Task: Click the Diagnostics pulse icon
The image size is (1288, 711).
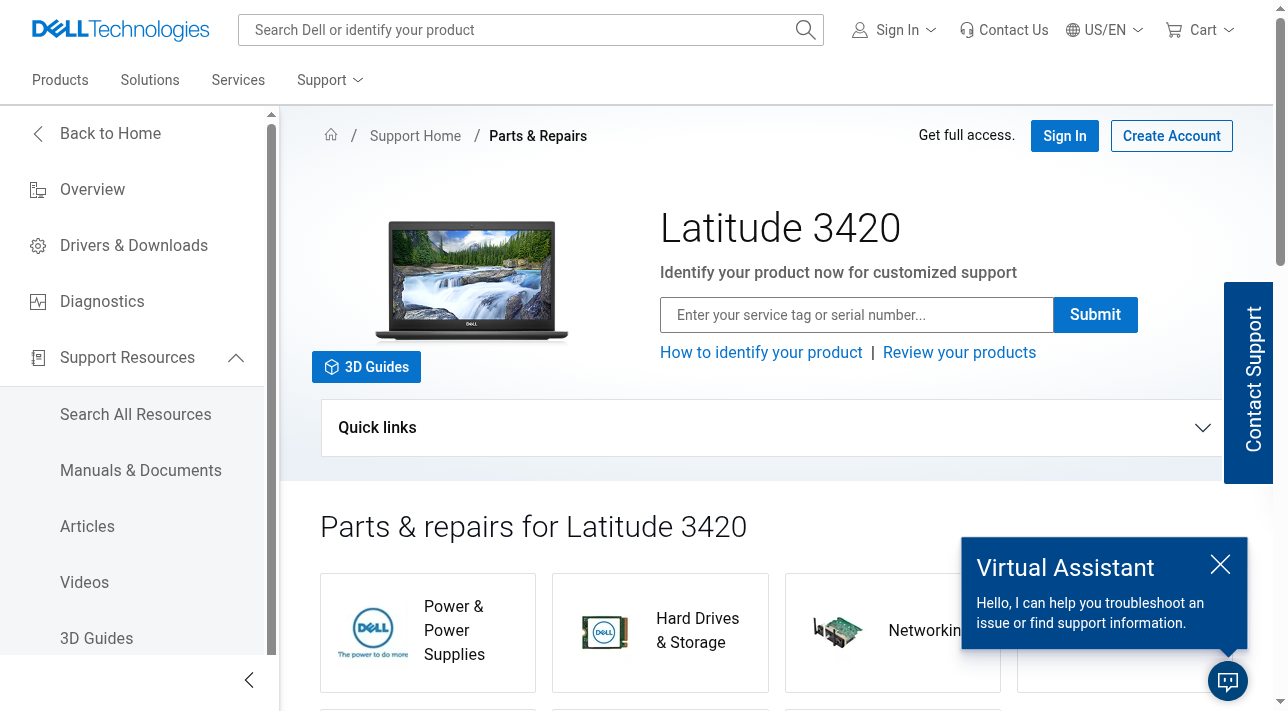Action: [x=38, y=302]
